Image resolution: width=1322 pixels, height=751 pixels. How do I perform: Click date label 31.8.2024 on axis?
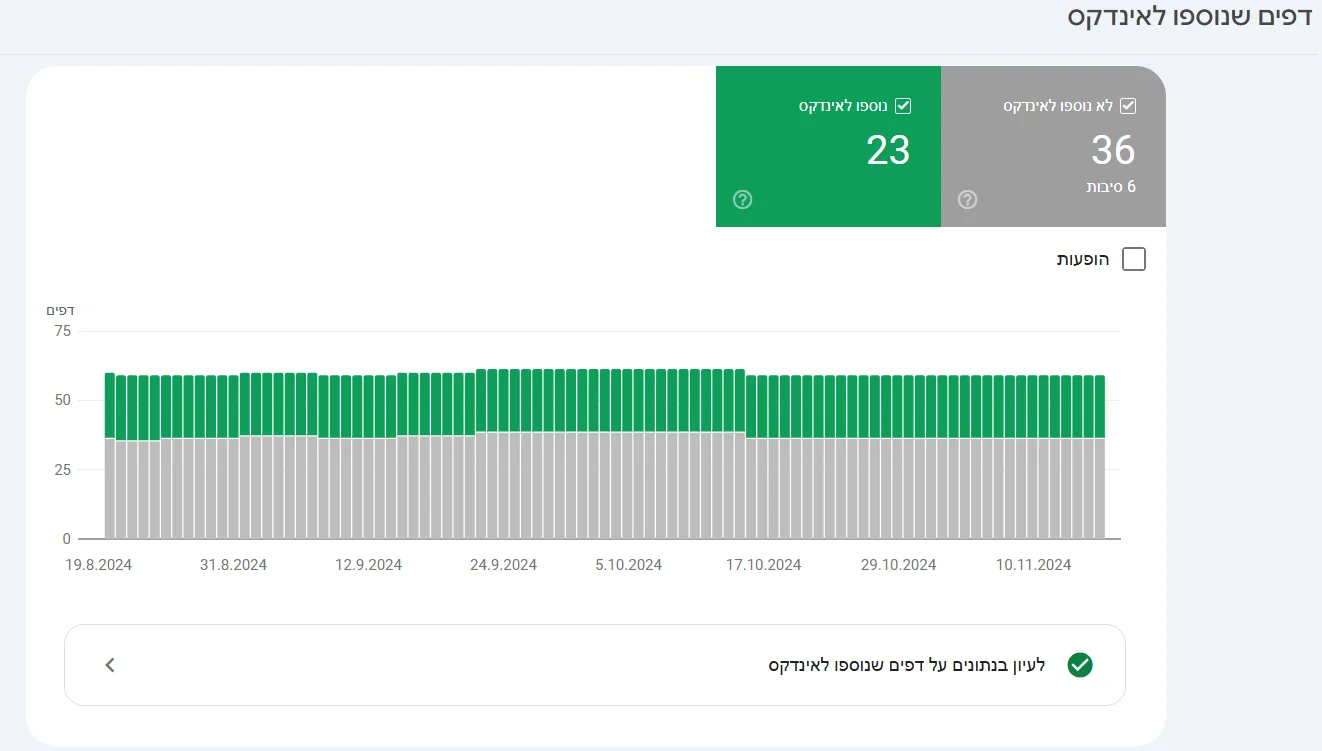pyautogui.click(x=233, y=565)
